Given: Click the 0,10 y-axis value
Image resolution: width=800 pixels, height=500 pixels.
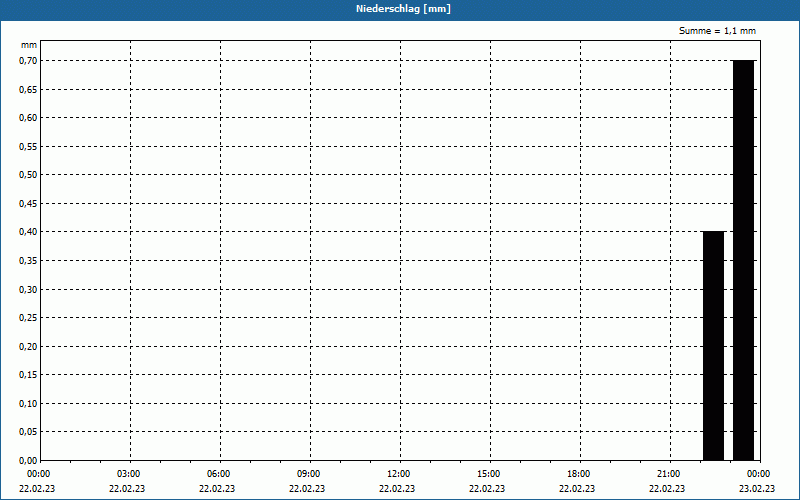Looking at the screenshot, I should [28, 404].
